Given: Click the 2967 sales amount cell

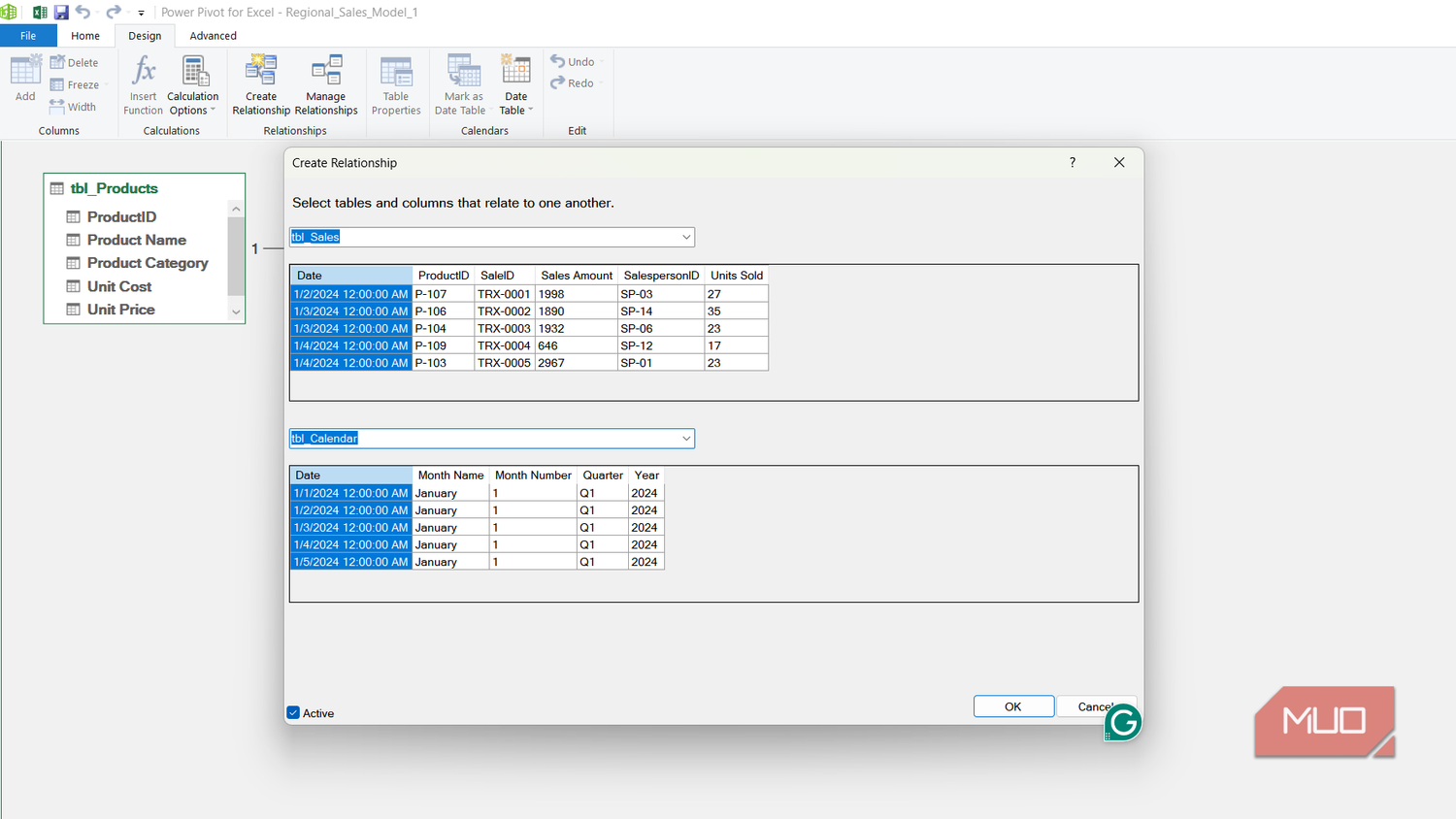Looking at the screenshot, I should [x=577, y=363].
